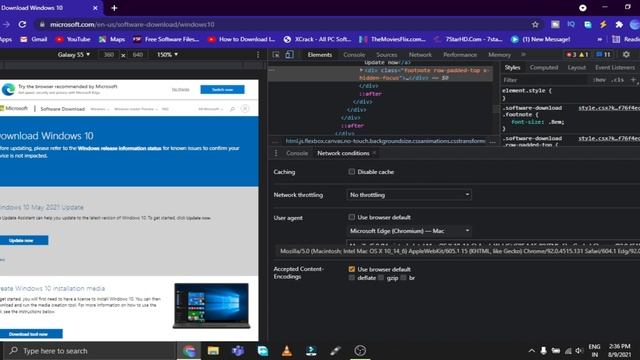Click the Switch now button in Edge banner
The width and height of the screenshot is (640, 360).
click(x=222, y=89)
